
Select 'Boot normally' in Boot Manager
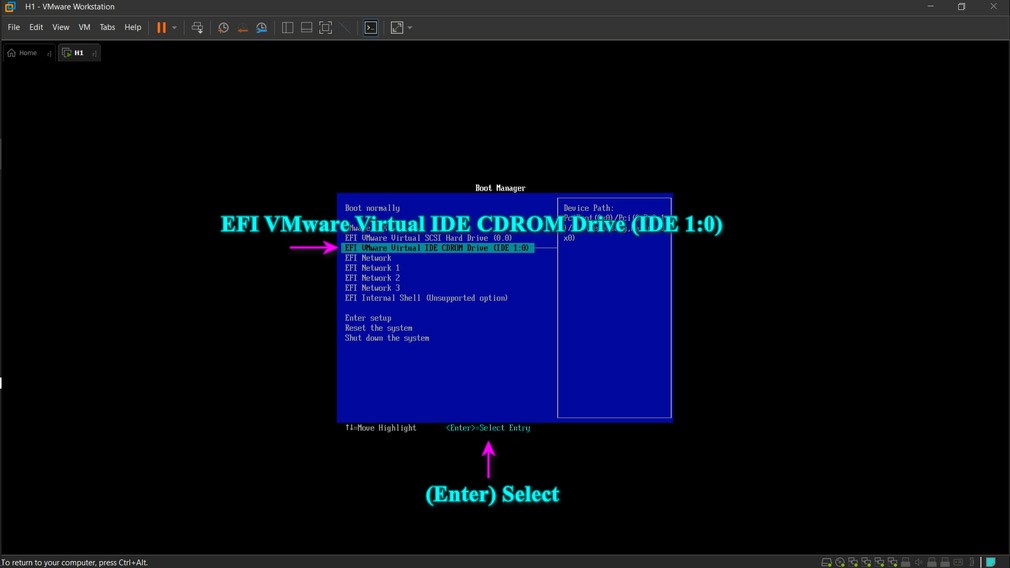tap(372, 208)
